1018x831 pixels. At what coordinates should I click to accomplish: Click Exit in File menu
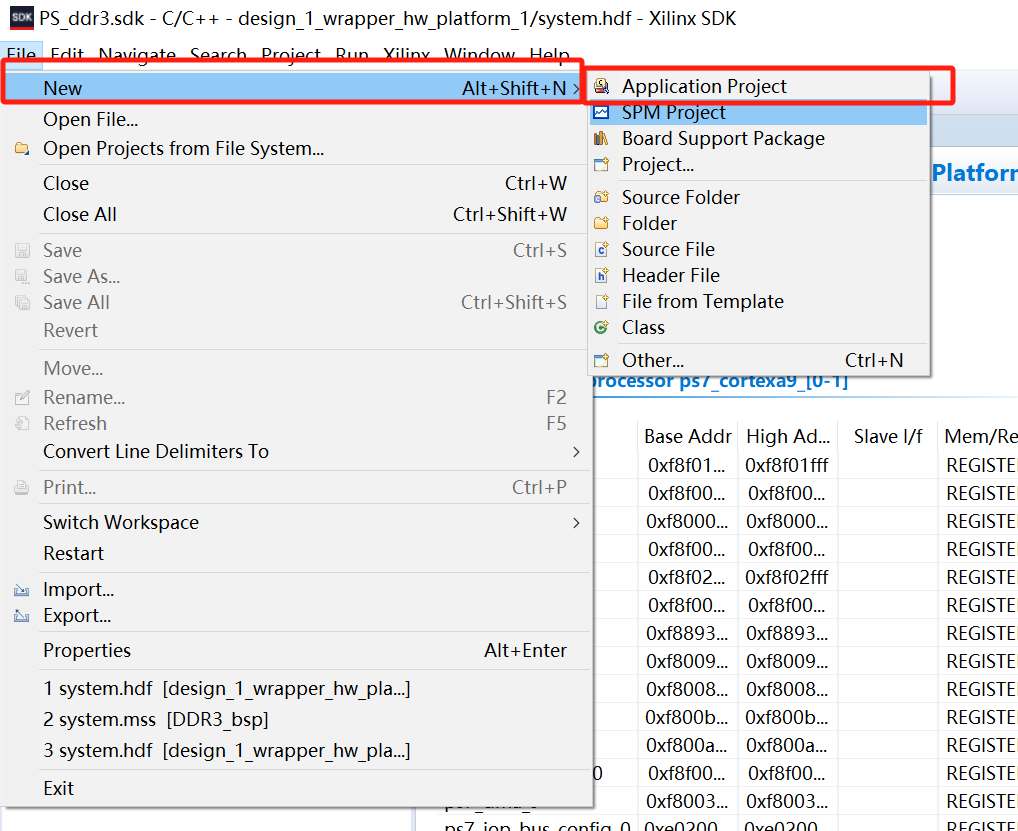coord(297,788)
